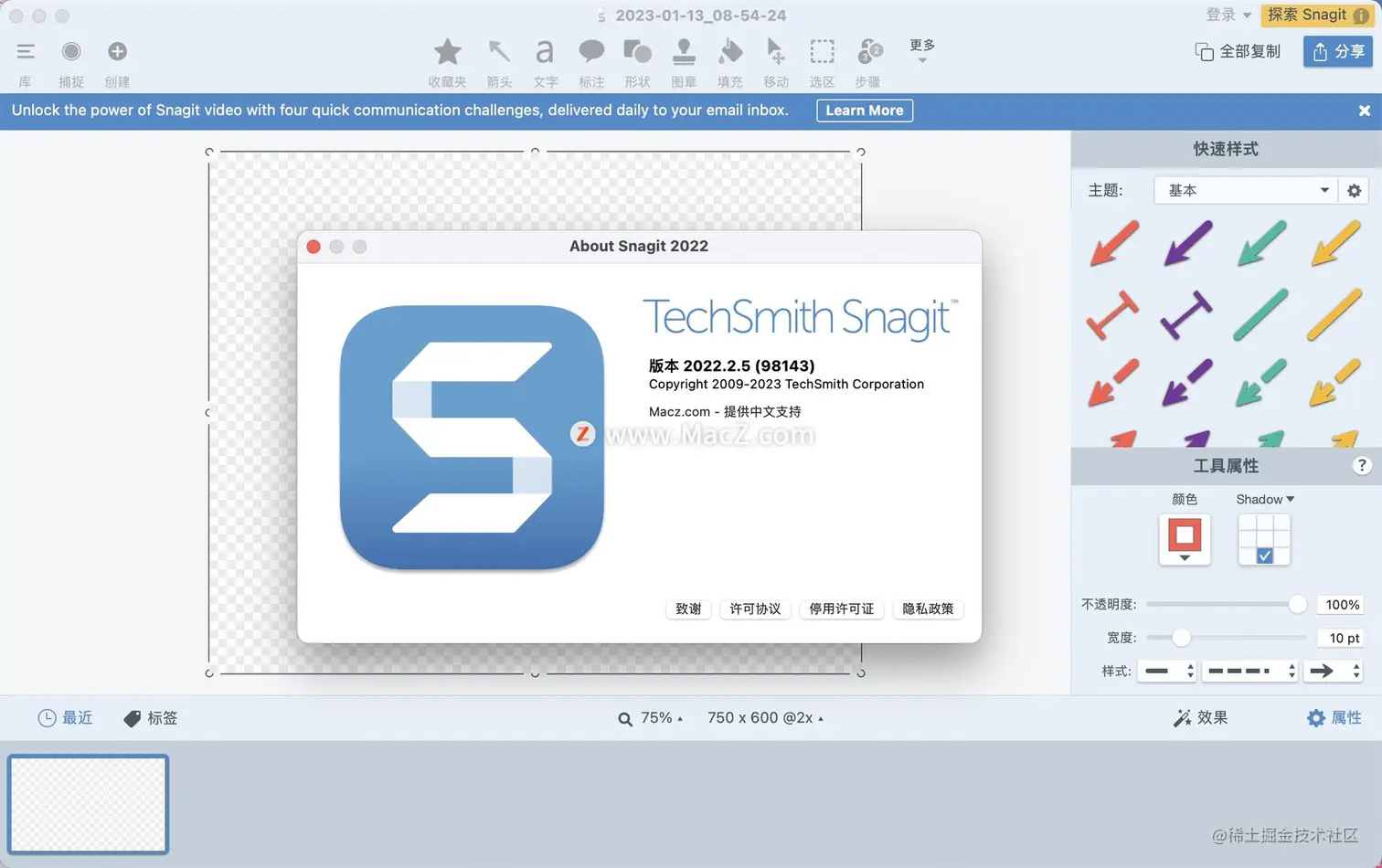Choose the yellow dashed arrow style

click(1334, 383)
